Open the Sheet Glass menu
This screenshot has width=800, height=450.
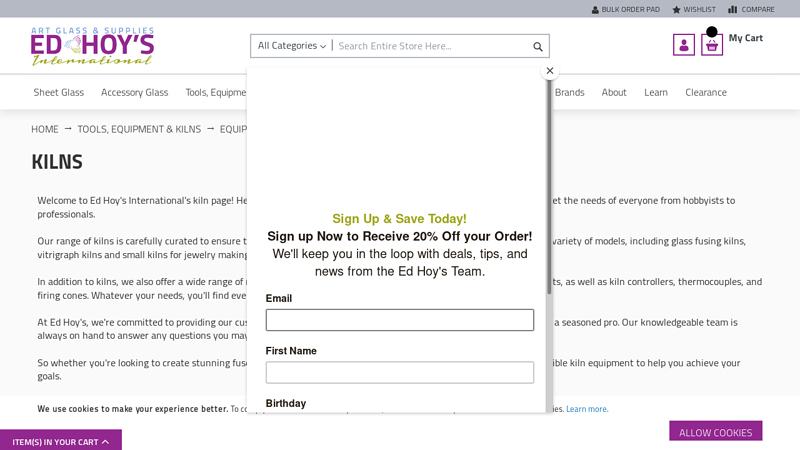(x=59, y=92)
